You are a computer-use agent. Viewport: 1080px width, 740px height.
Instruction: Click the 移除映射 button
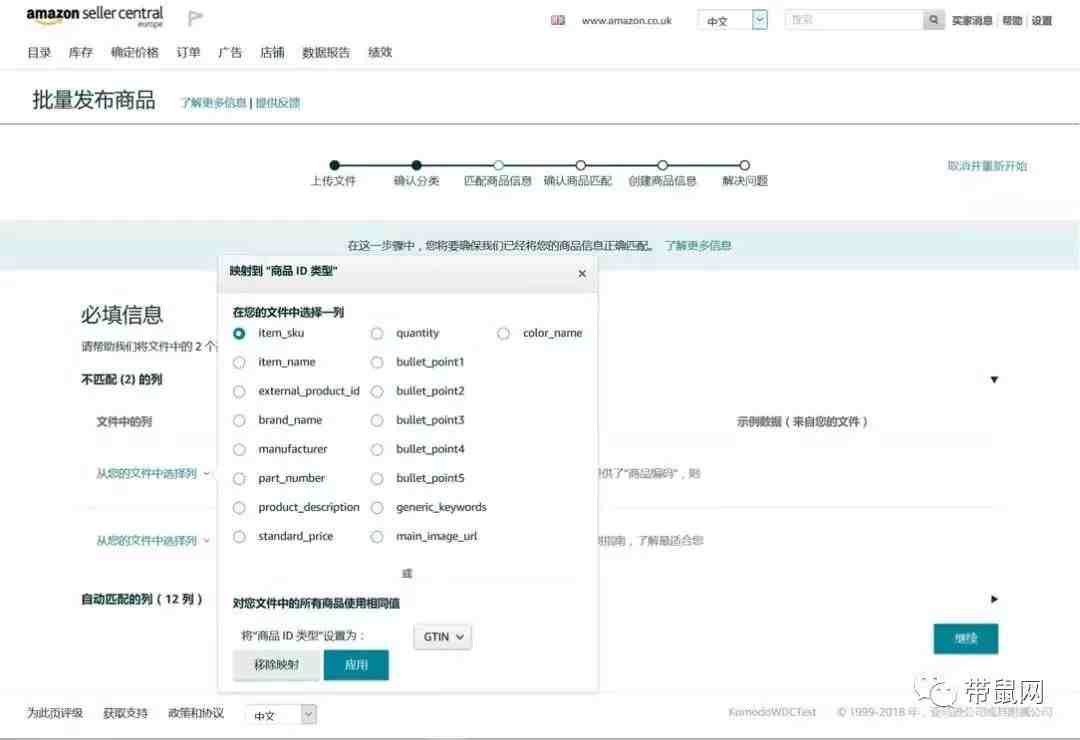[x=277, y=665]
